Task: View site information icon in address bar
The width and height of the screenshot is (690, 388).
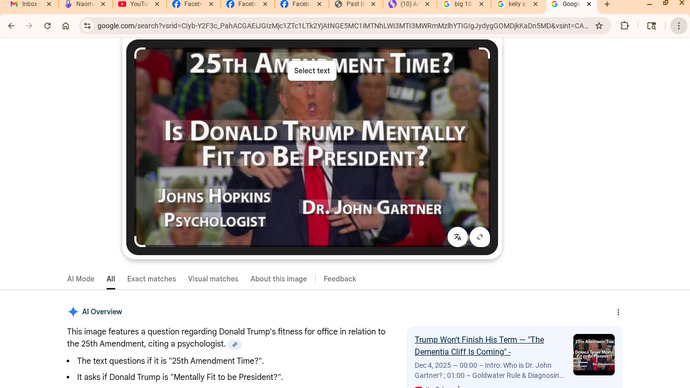Action: click(88, 26)
